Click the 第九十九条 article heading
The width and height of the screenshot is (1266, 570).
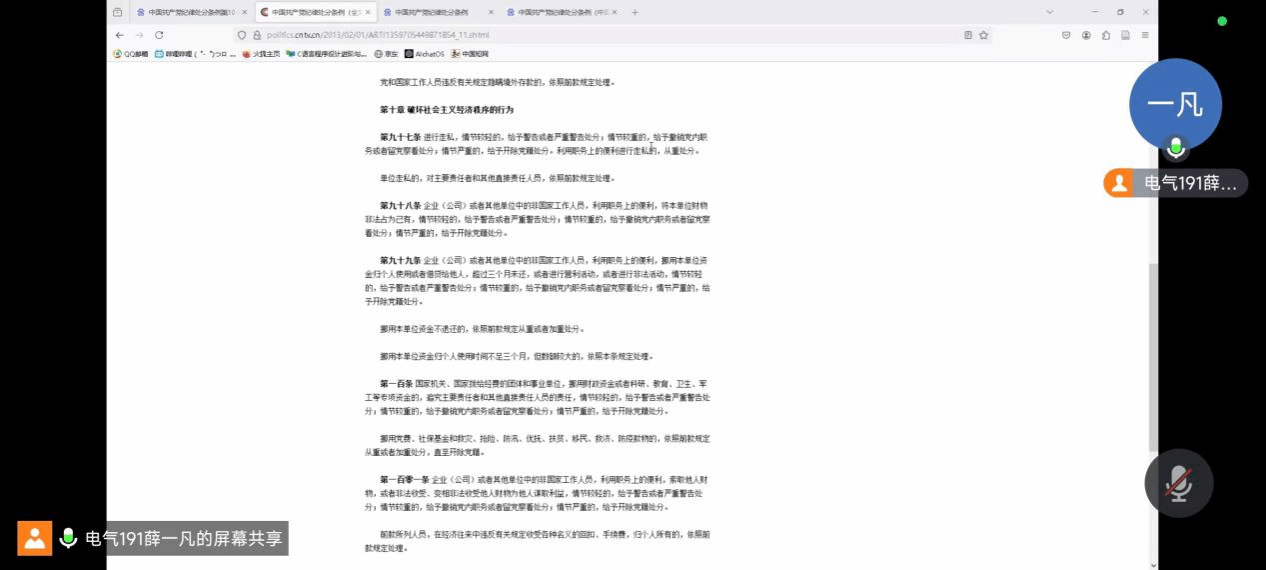(399, 260)
